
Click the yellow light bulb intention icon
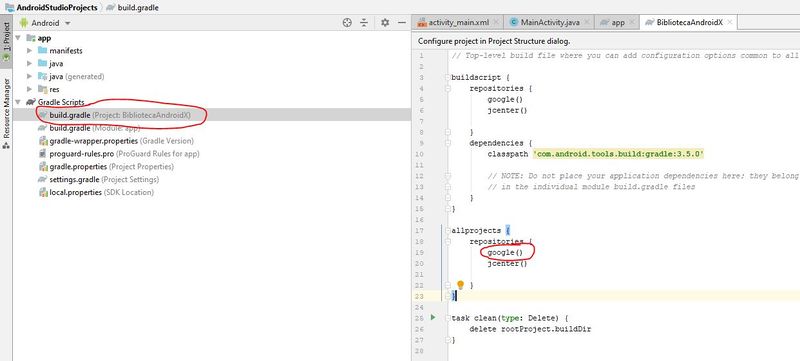coord(460,285)
